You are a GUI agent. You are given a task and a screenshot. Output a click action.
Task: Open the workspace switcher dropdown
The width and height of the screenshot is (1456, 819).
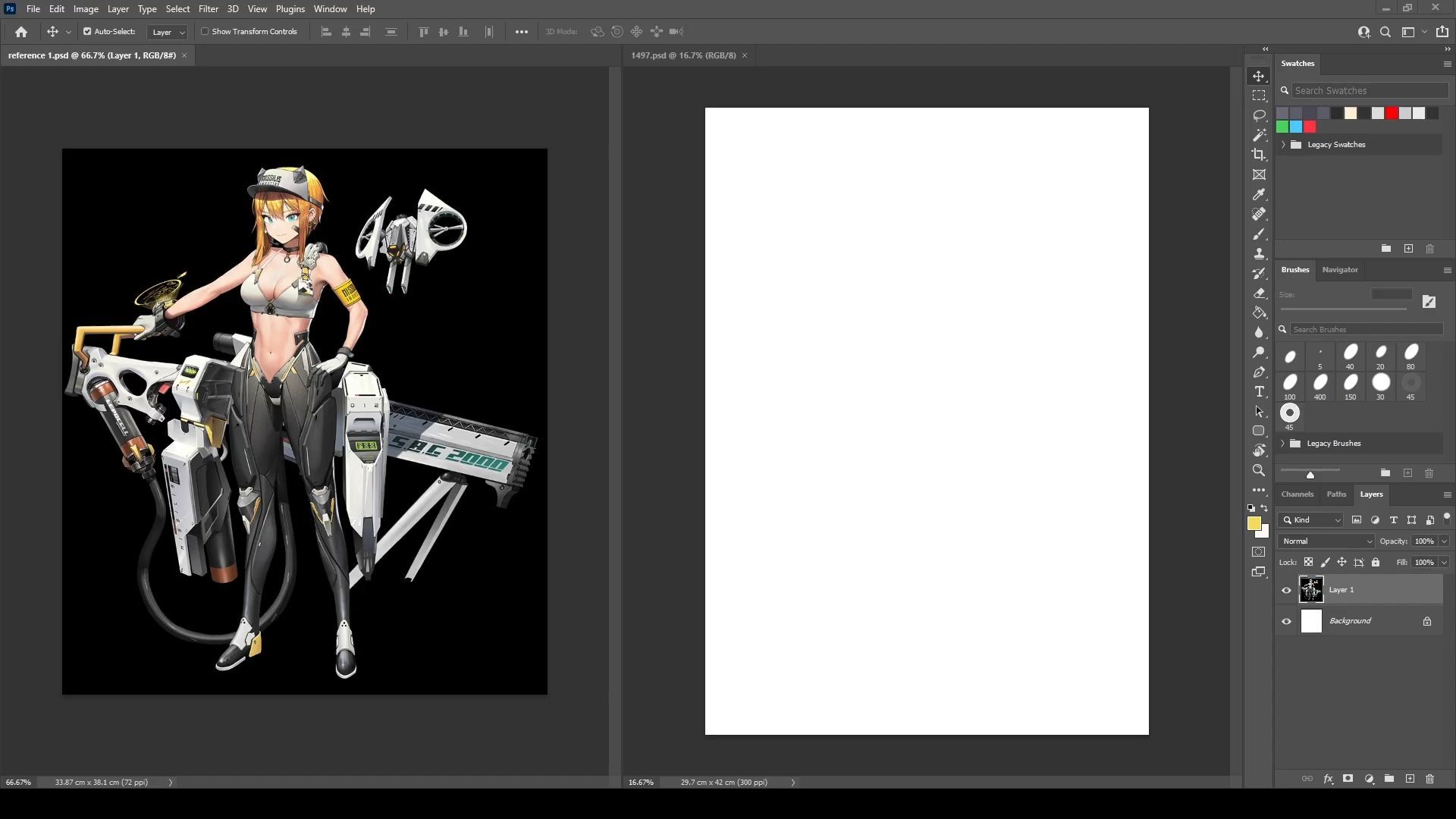pyautogui.click(x=1414, y=32)
